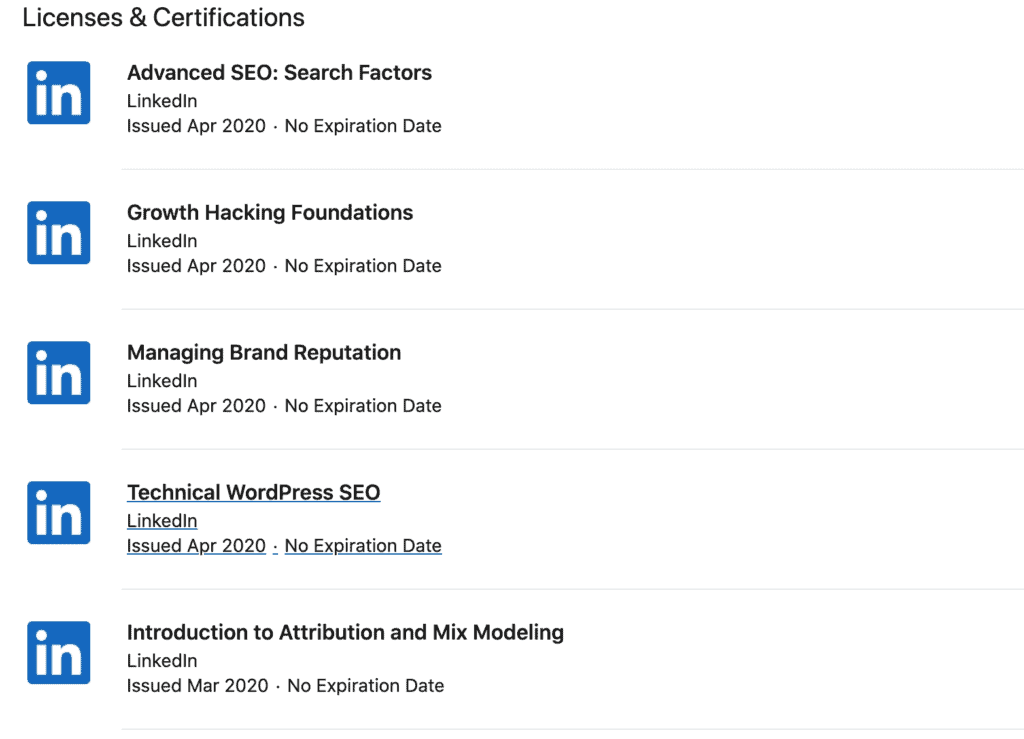Open Introduction to Attribution and Mix Modeling
1024x739 pixels.
[345, 632]
